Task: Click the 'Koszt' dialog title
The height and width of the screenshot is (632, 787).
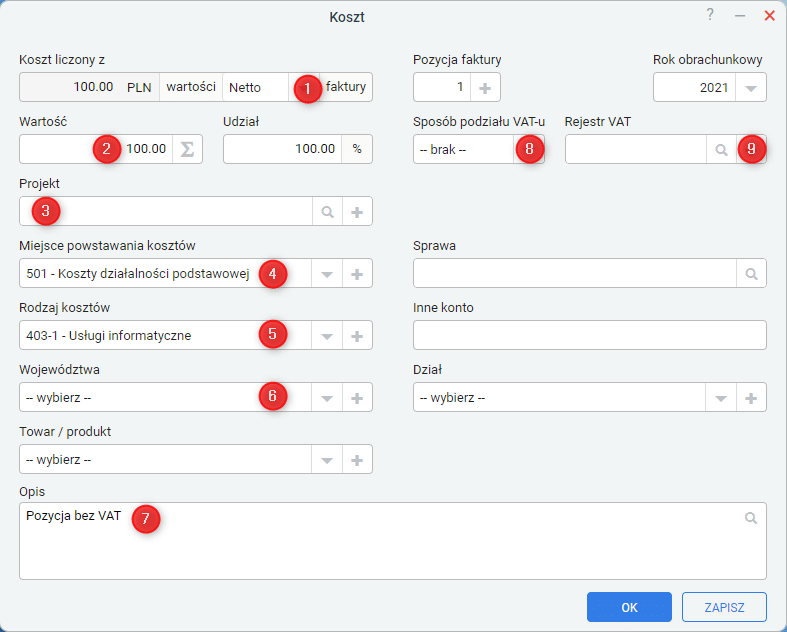Action: [347, 17]
